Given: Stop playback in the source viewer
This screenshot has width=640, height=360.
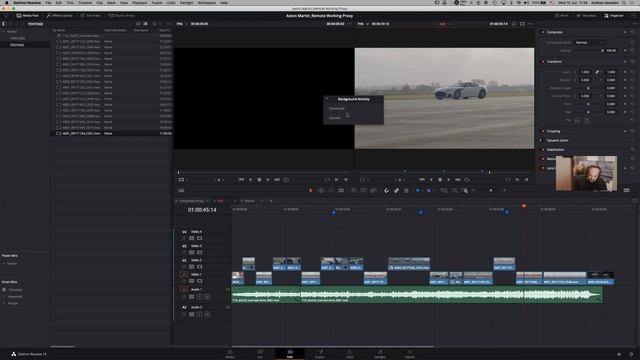Looking at the screenshot, I should 259,180.
